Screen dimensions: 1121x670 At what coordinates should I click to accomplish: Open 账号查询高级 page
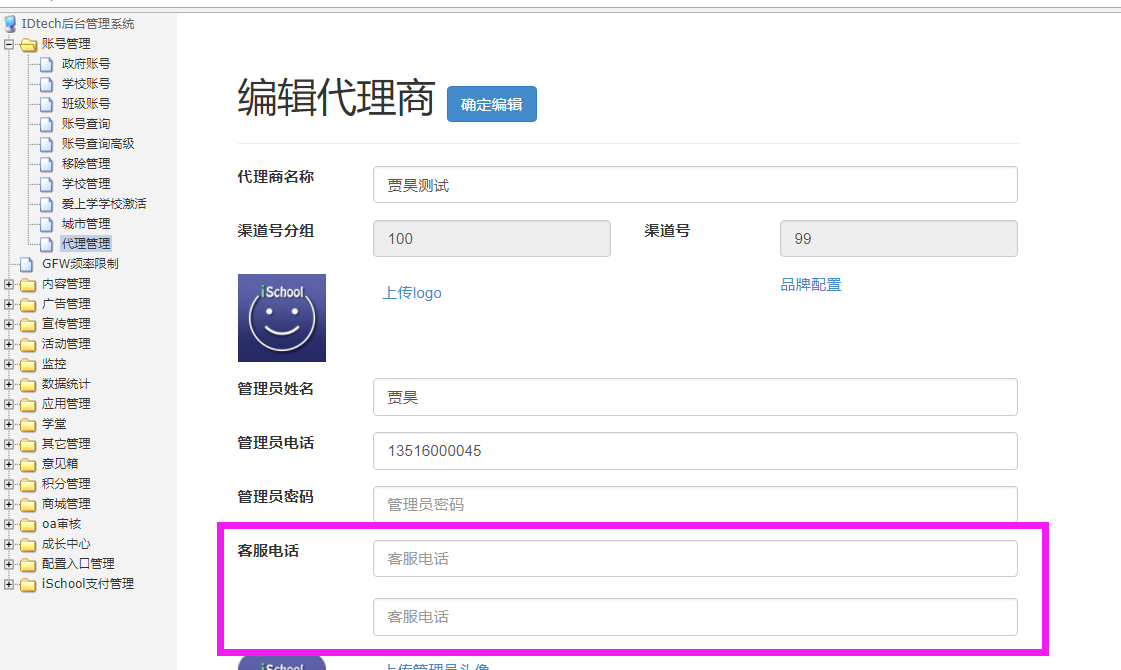click(x=98, y=144)
